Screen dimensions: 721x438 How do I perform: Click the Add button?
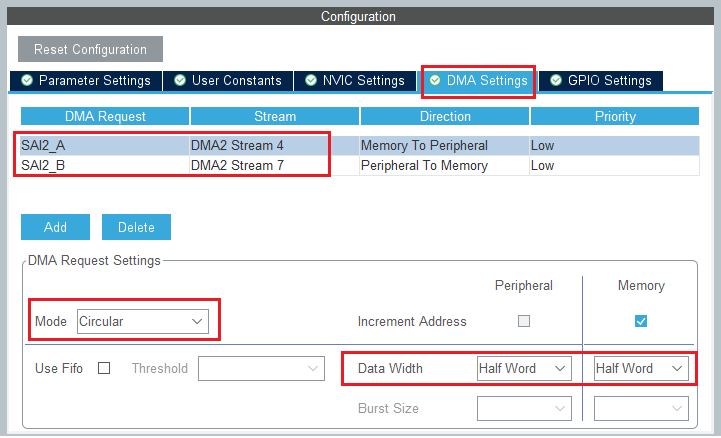tap(56, 227)
